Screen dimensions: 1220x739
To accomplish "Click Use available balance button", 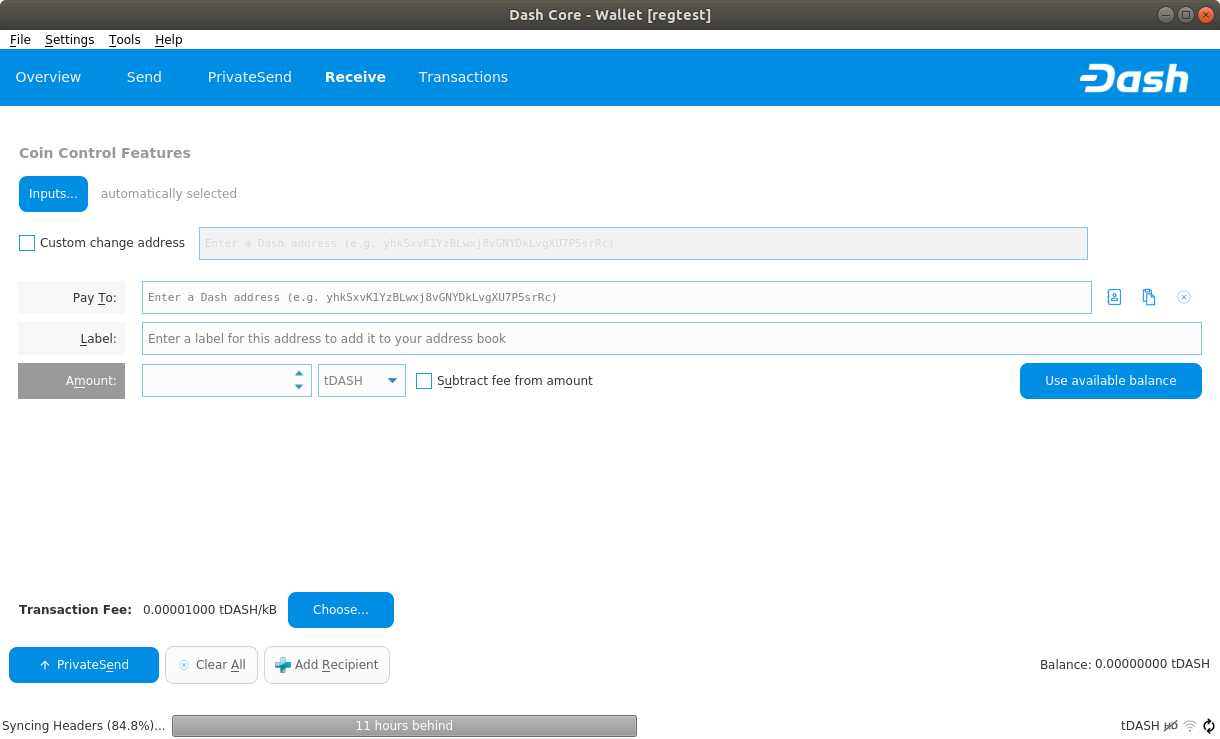I will 1111,381.
